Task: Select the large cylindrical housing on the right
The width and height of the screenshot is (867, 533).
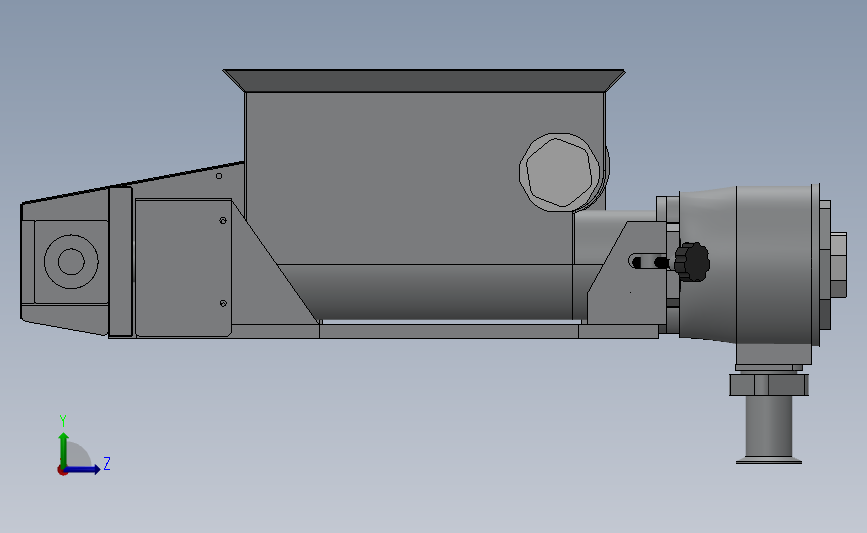Action: pos(774,265)
